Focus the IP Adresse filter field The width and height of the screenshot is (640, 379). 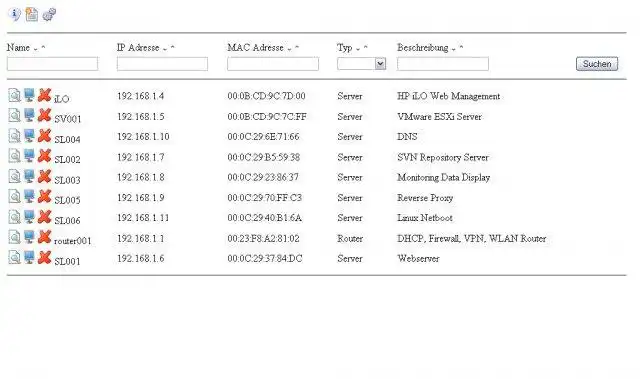162,64
